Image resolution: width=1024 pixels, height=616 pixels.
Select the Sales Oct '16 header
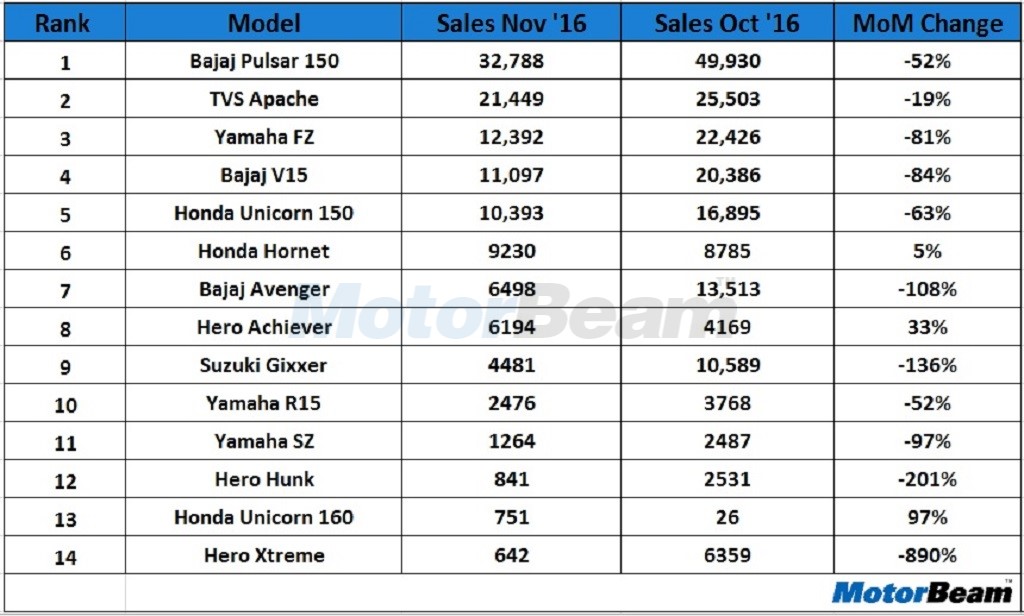pyautogui.click(x=727, y=23)
